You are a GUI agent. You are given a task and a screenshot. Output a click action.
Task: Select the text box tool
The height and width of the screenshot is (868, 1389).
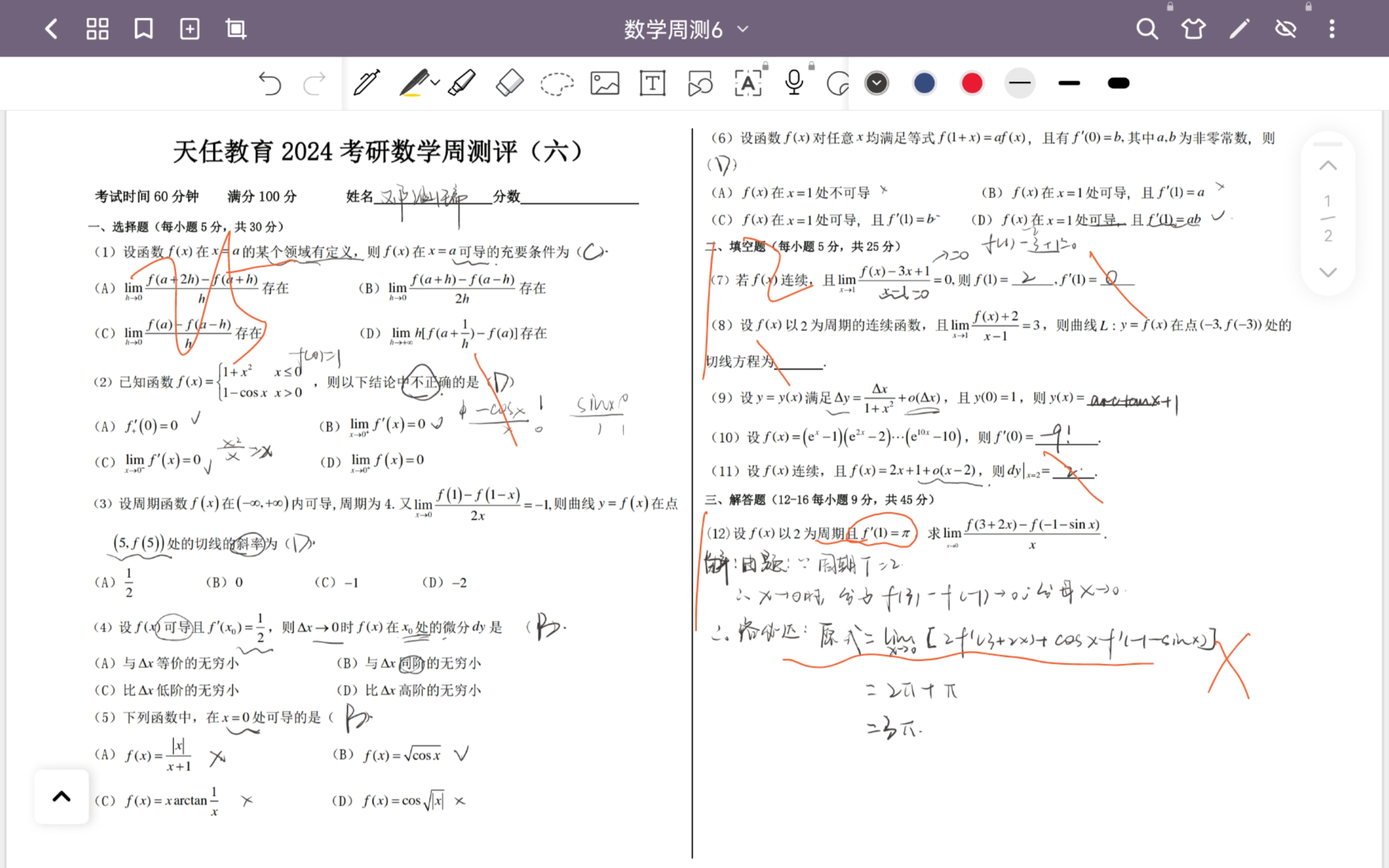[x=653, y=83]
